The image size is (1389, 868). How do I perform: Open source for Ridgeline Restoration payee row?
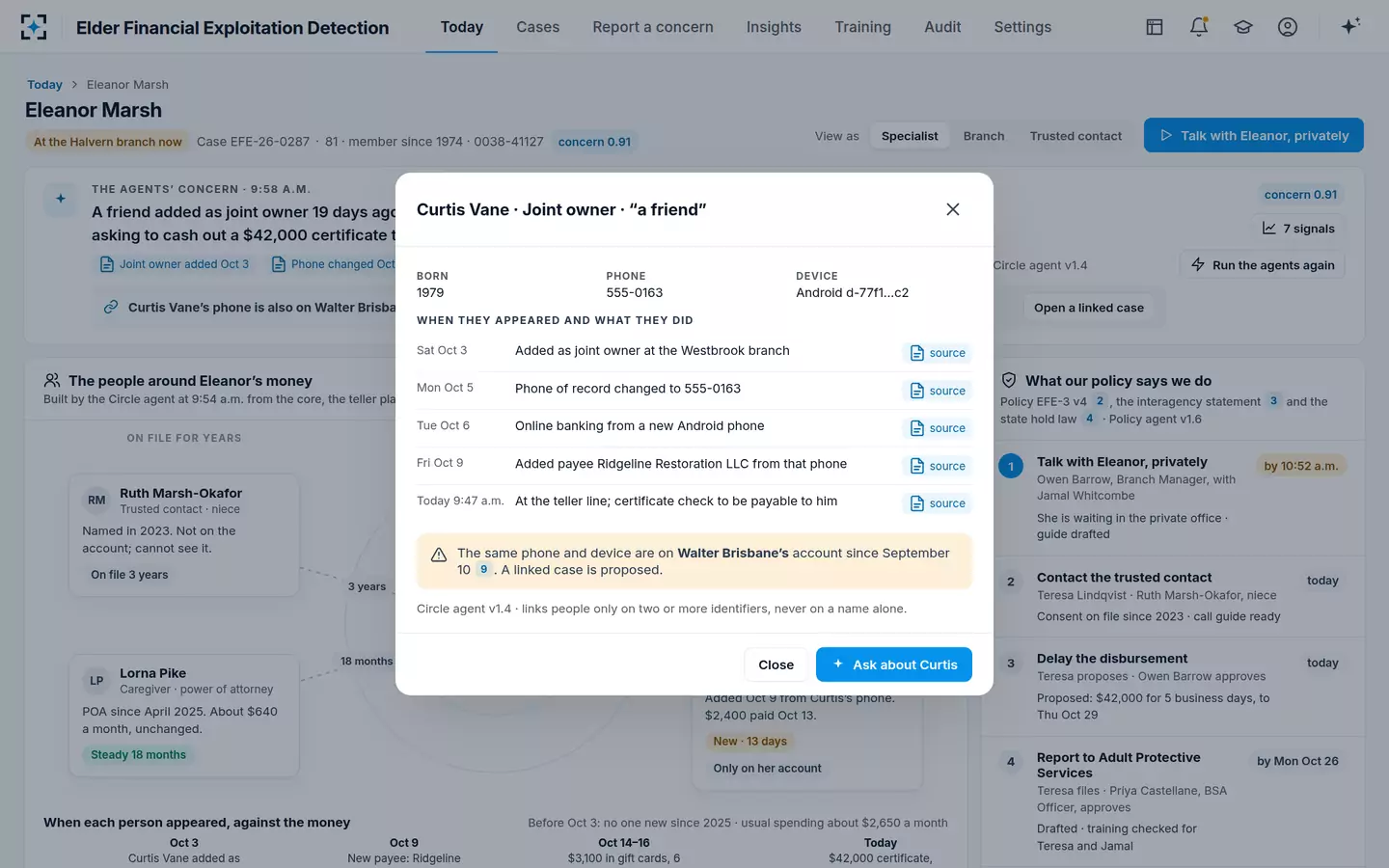click(938, 466)
